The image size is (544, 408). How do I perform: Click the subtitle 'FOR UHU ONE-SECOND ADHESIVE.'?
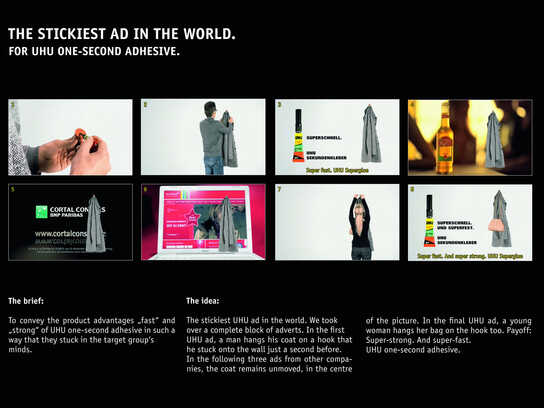tap(94, 51)
